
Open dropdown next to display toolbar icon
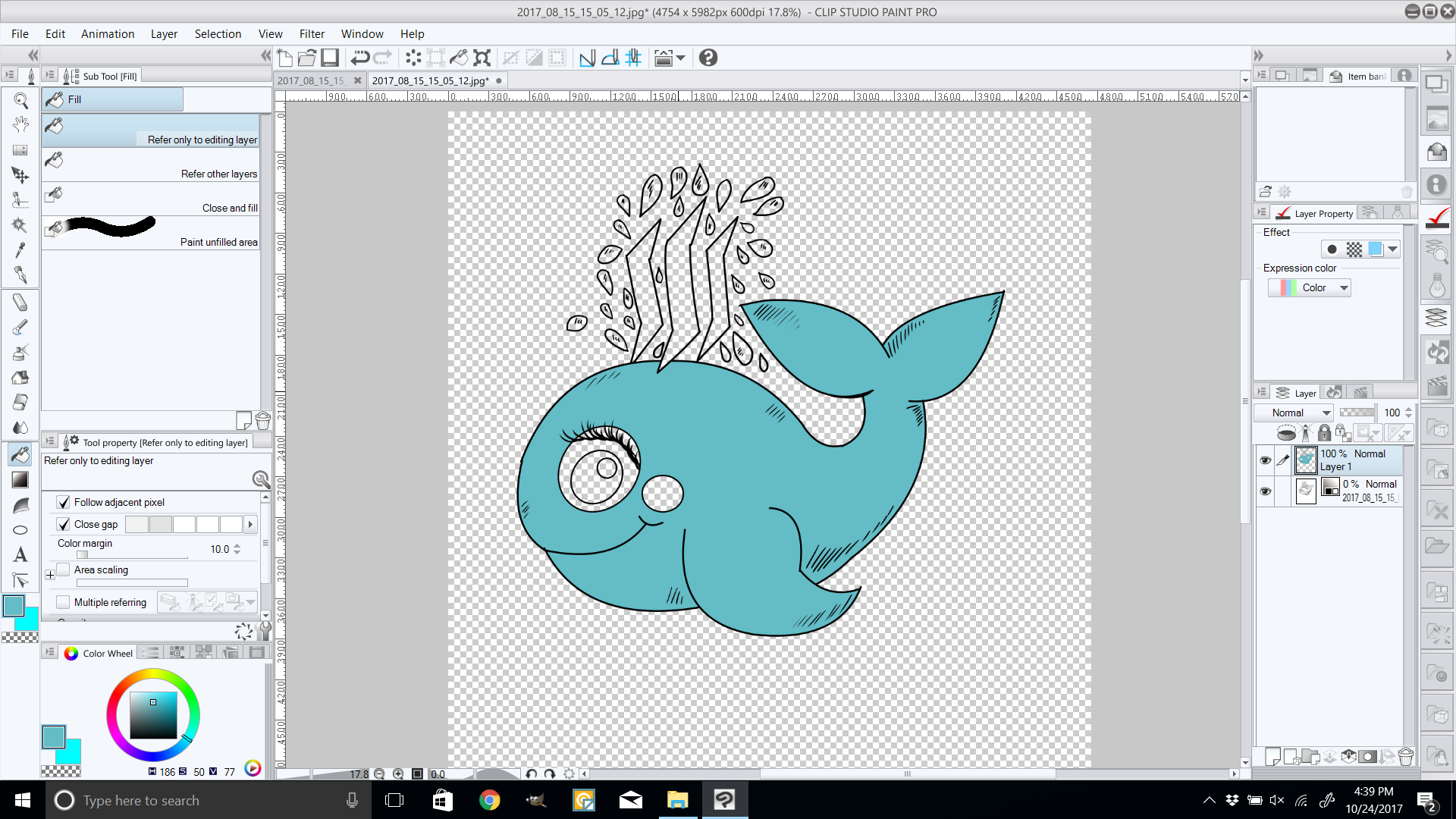pyautogui.click(x=680, y=58)
